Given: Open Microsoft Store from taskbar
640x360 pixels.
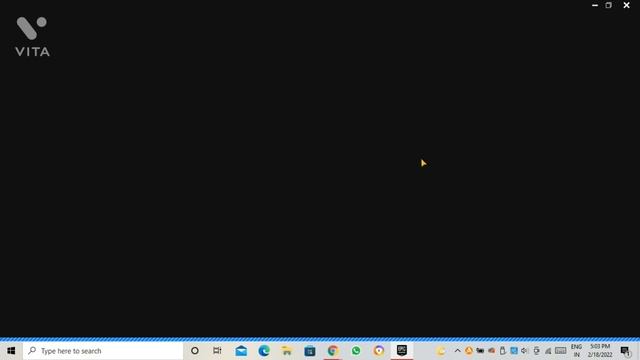Looking at the screenshot, I should click(310, 351).
